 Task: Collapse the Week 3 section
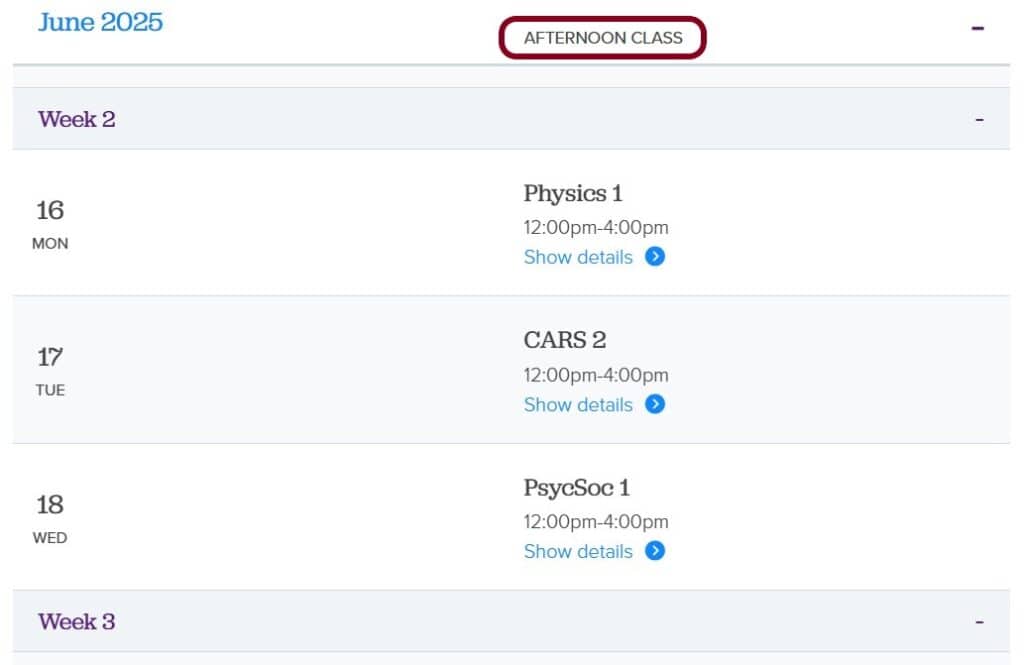978,620
